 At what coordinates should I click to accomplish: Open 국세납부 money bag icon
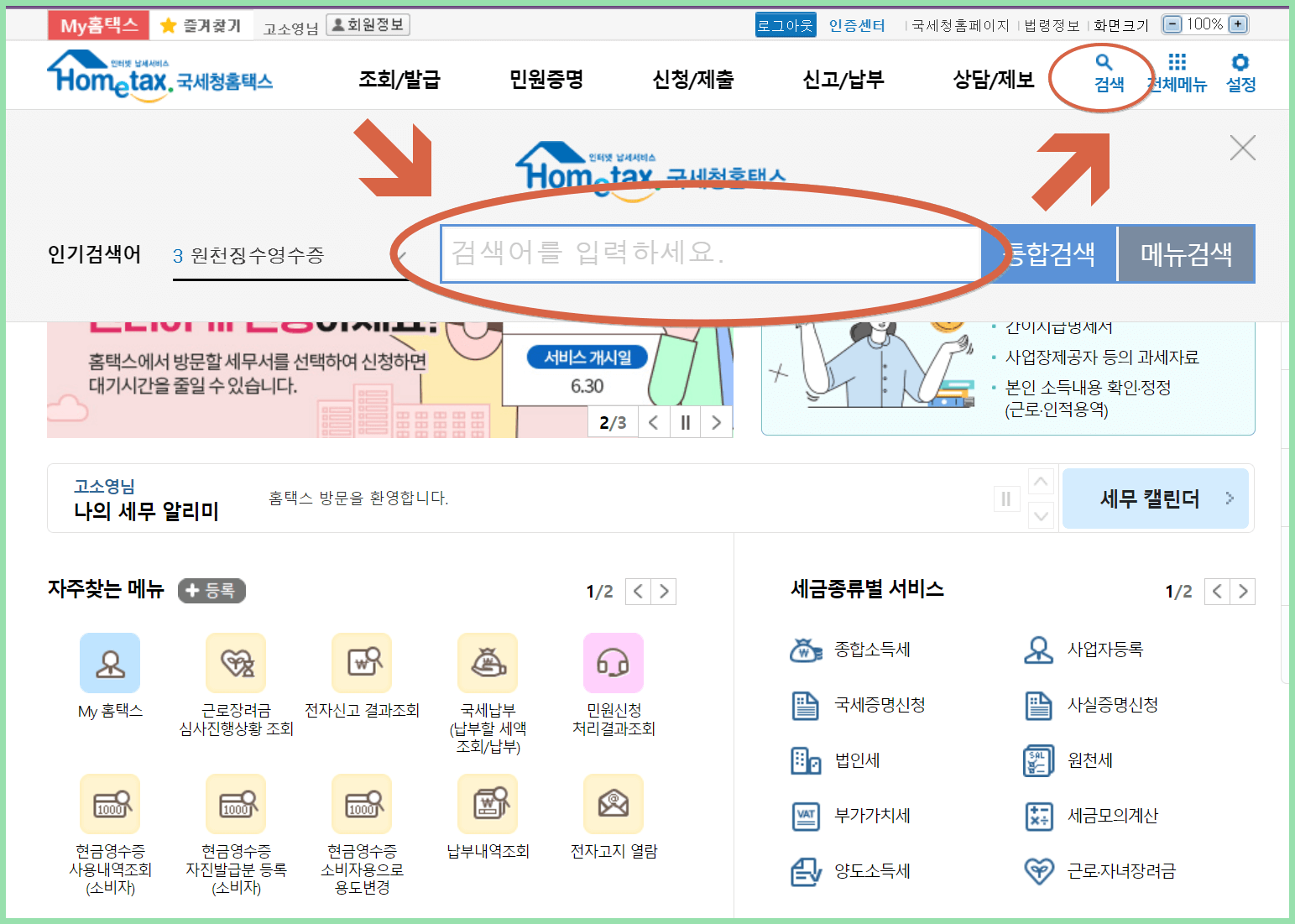(488, 663)
